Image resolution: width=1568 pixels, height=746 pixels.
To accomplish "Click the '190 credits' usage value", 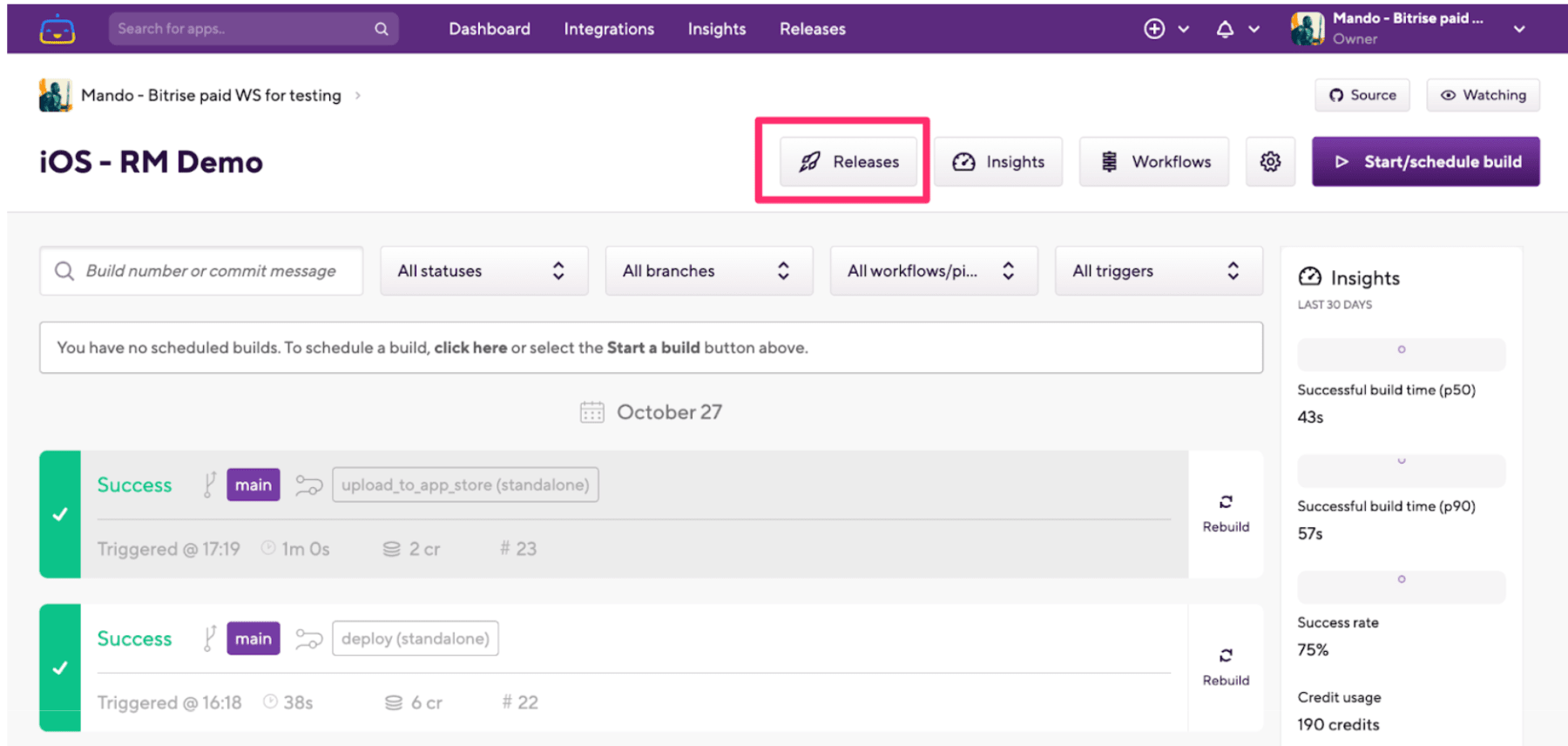I will click(1338, 724).
